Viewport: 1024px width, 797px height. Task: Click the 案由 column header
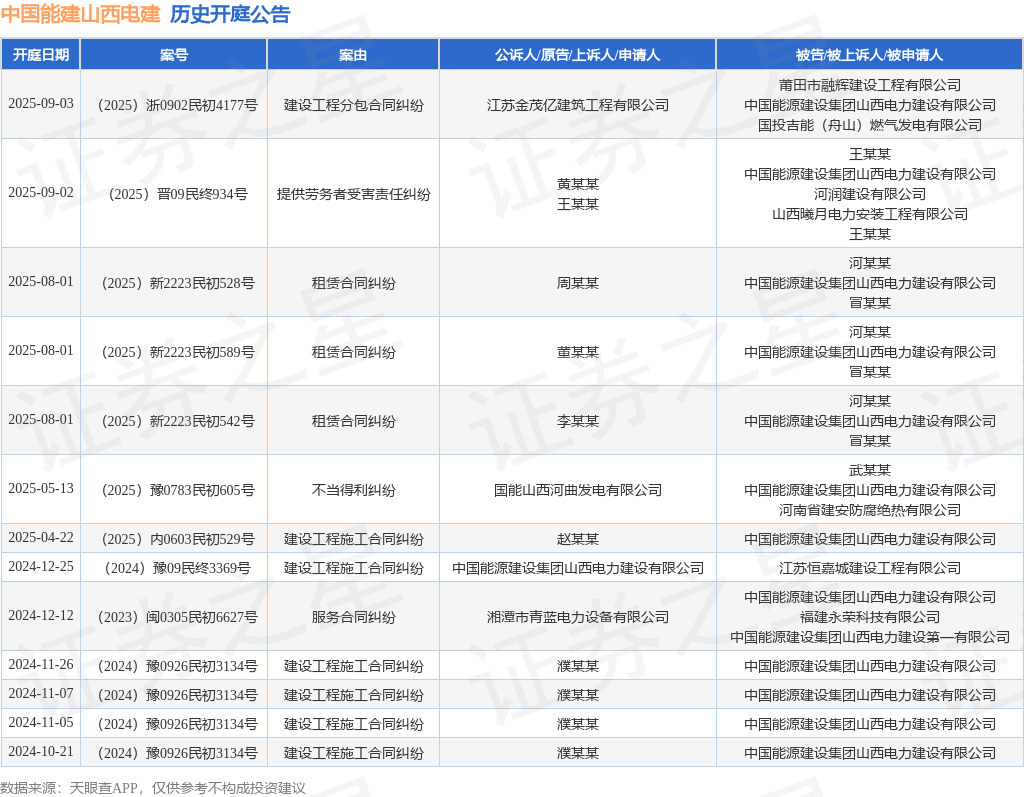point(353,55)
